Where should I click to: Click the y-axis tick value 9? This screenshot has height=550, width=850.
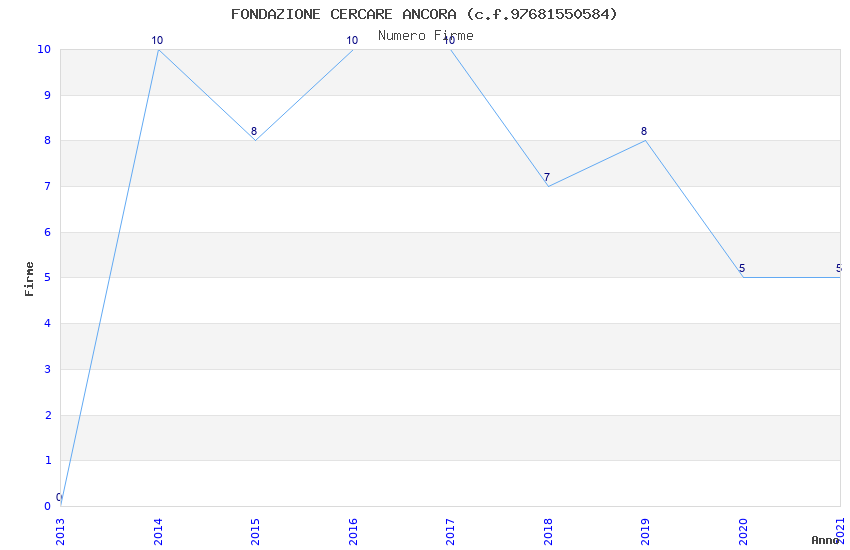pyautogui.click(x=48, y=95)
